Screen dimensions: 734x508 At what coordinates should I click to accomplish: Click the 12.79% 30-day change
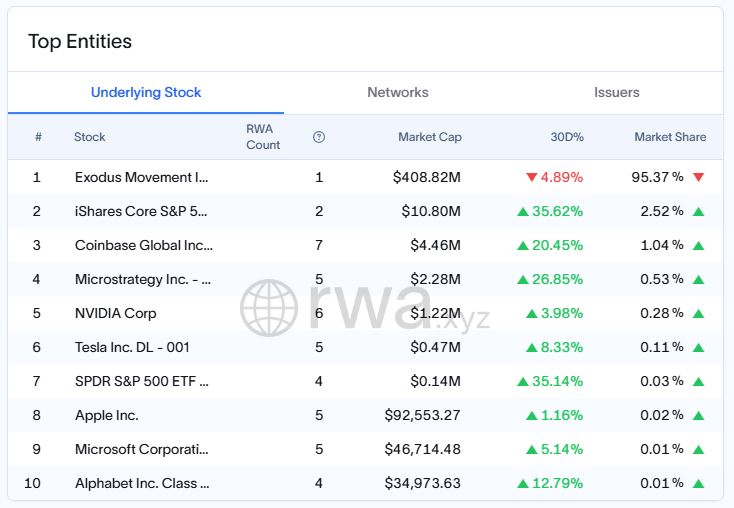click(x=550, y=483)
